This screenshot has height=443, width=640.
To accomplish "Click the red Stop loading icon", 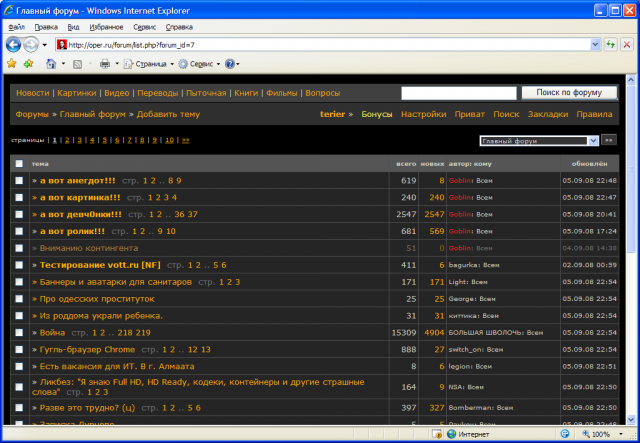I will [x=627, y=45].
